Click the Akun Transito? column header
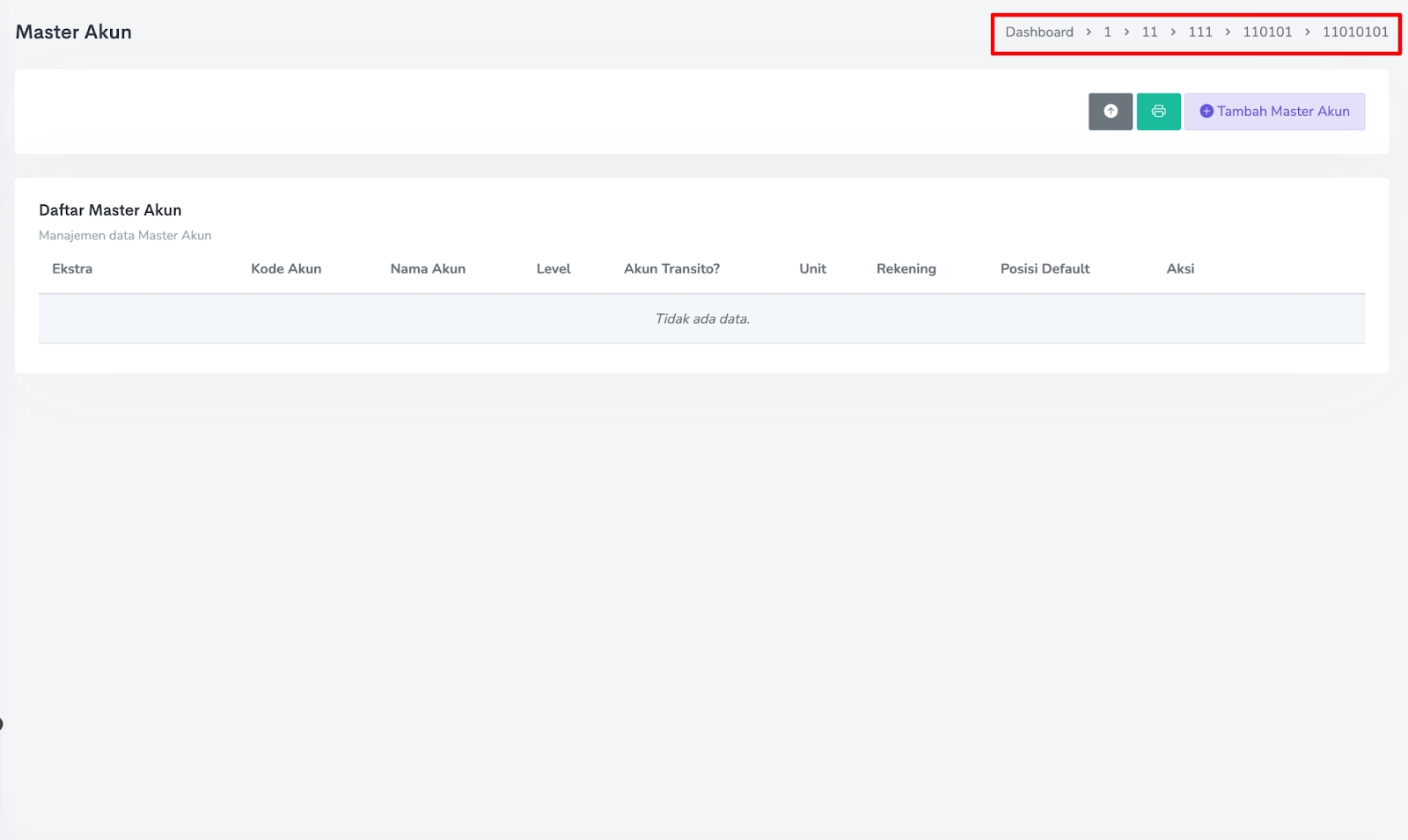The height and width of the screenshot is (840, 1408). [671, 269]
